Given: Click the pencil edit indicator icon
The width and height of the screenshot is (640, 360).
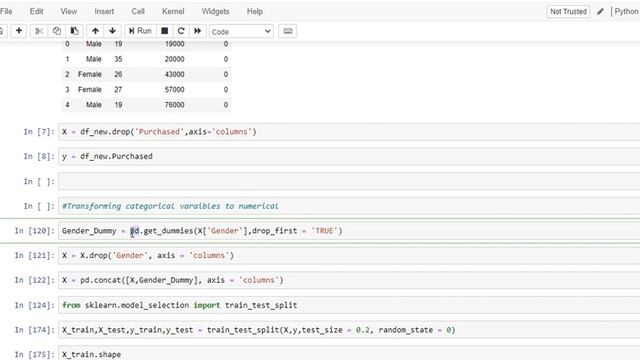Looking at the screenshot, I should [x=600, y=11].
